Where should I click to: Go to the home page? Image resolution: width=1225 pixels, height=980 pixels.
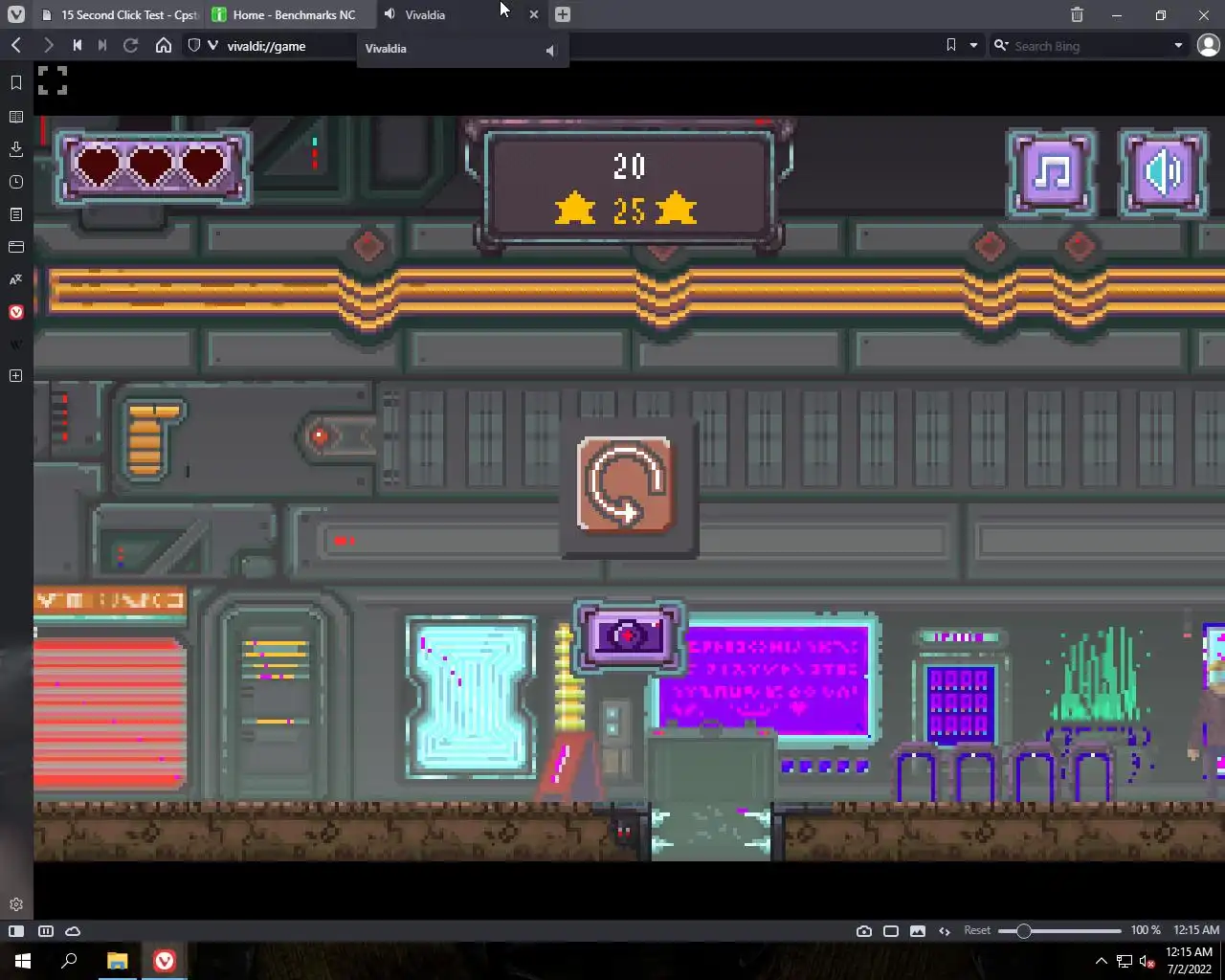pos(164,45)
